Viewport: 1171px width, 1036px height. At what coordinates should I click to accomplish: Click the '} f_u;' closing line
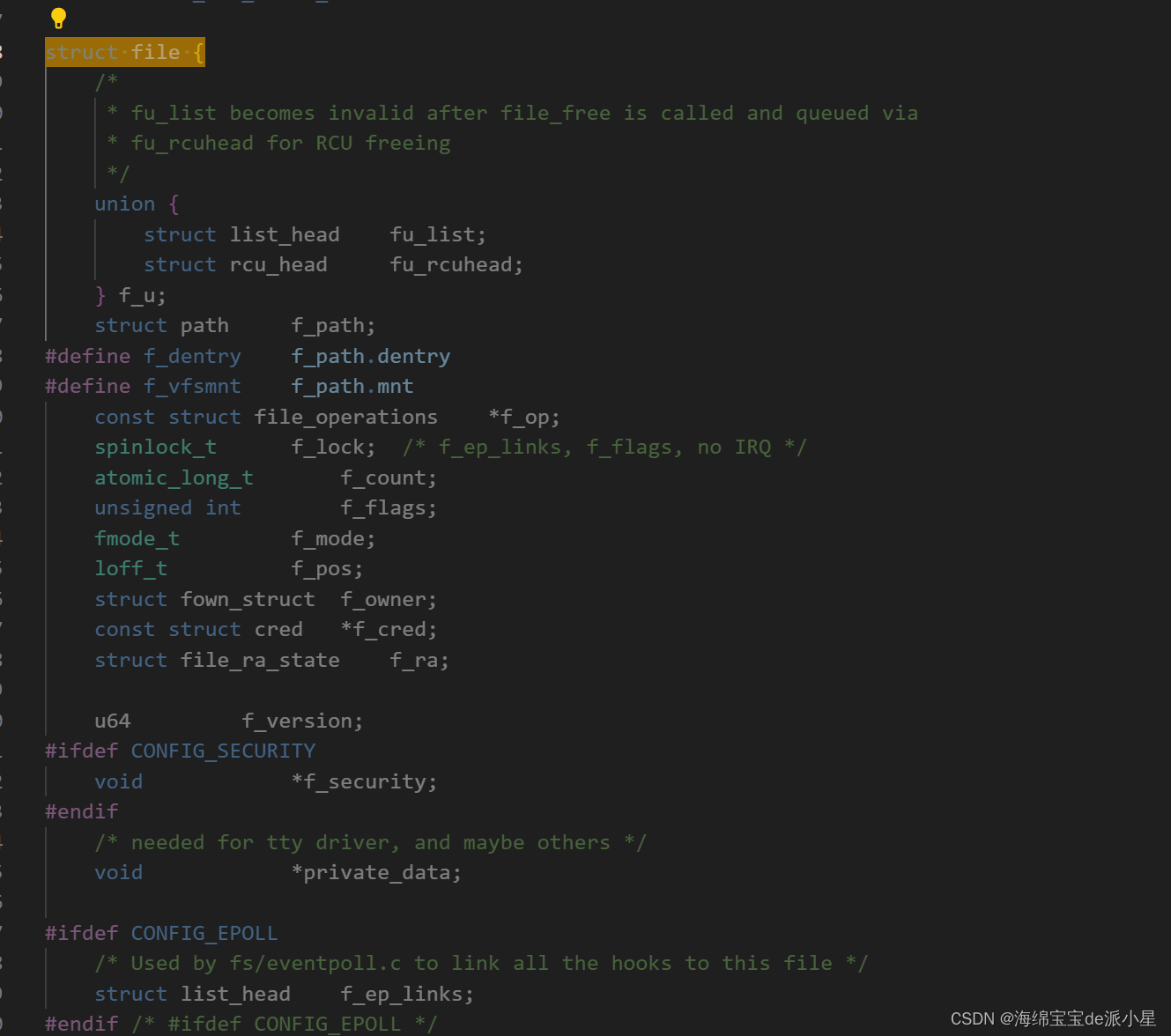pyautogui.click(x=130, y=295)
